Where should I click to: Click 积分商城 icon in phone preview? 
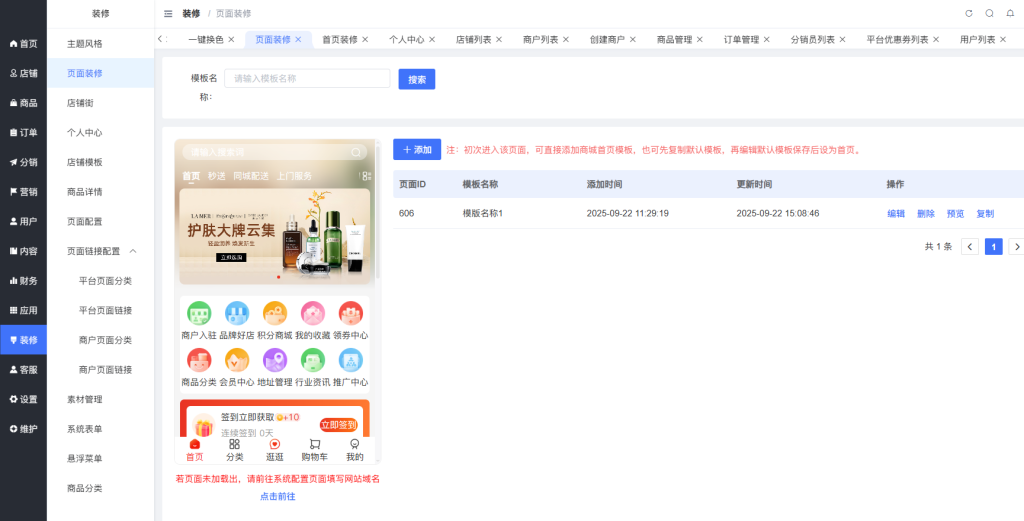pyautogui.click(x=274, y=314)
